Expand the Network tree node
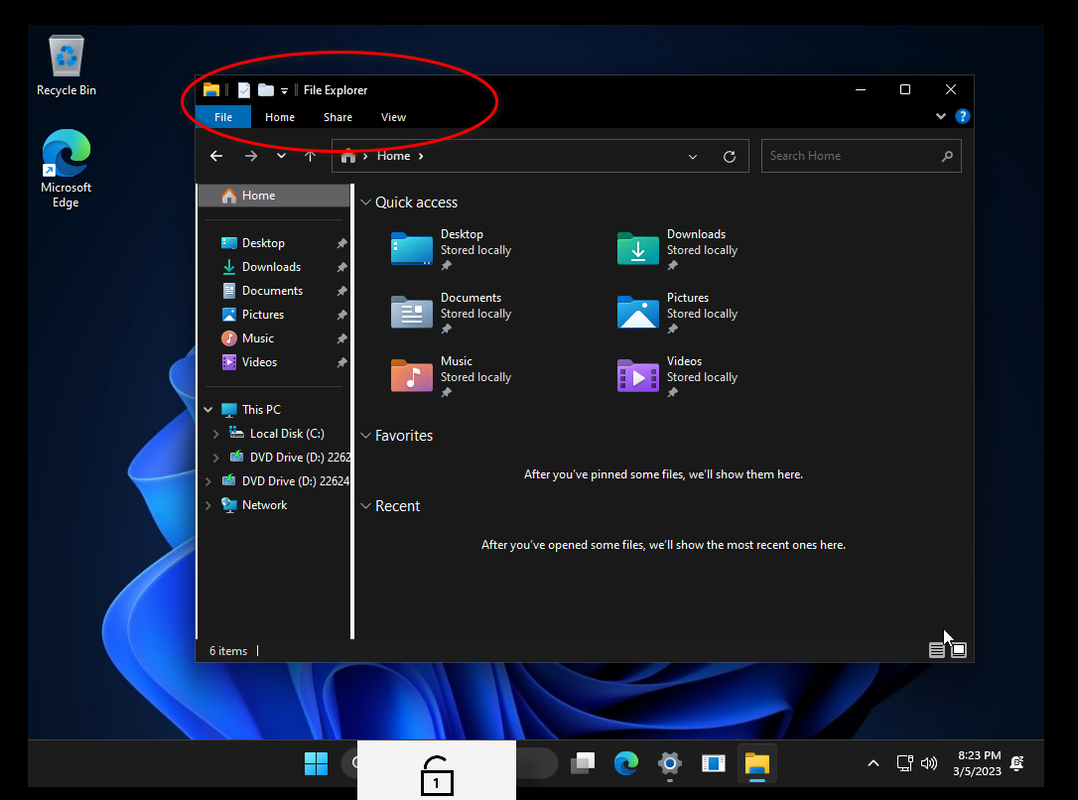Viewport: 1078px width, 800px height. pos(208,505)
